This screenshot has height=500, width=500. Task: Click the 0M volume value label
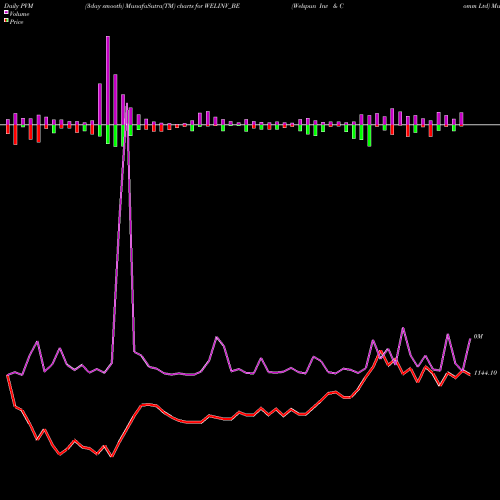478,337
